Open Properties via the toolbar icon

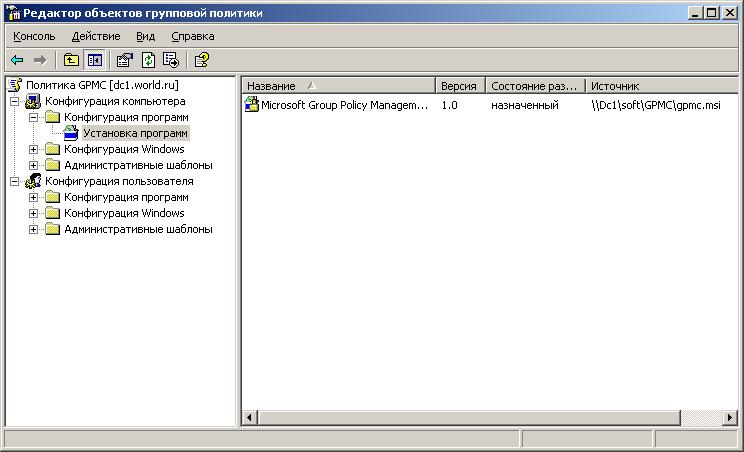pyautogui.click(x=125, y=60)
